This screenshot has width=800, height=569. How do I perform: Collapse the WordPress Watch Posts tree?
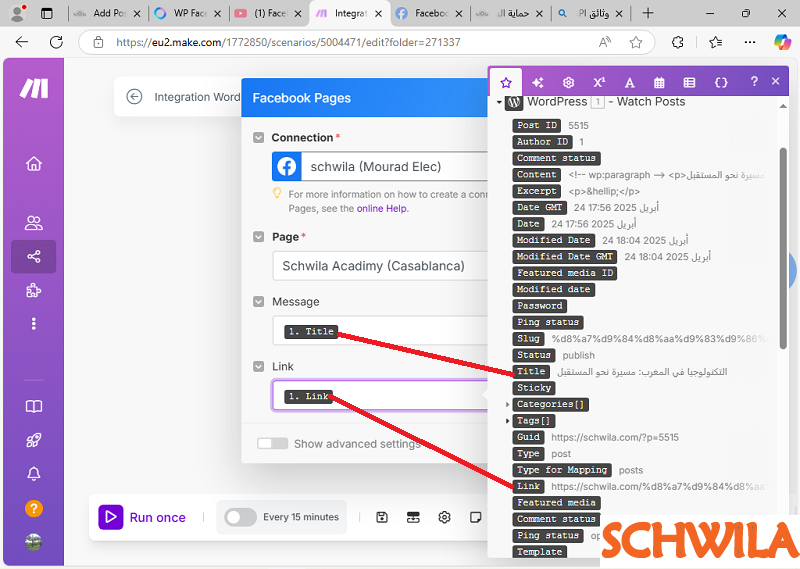click(x=499, y=102)
